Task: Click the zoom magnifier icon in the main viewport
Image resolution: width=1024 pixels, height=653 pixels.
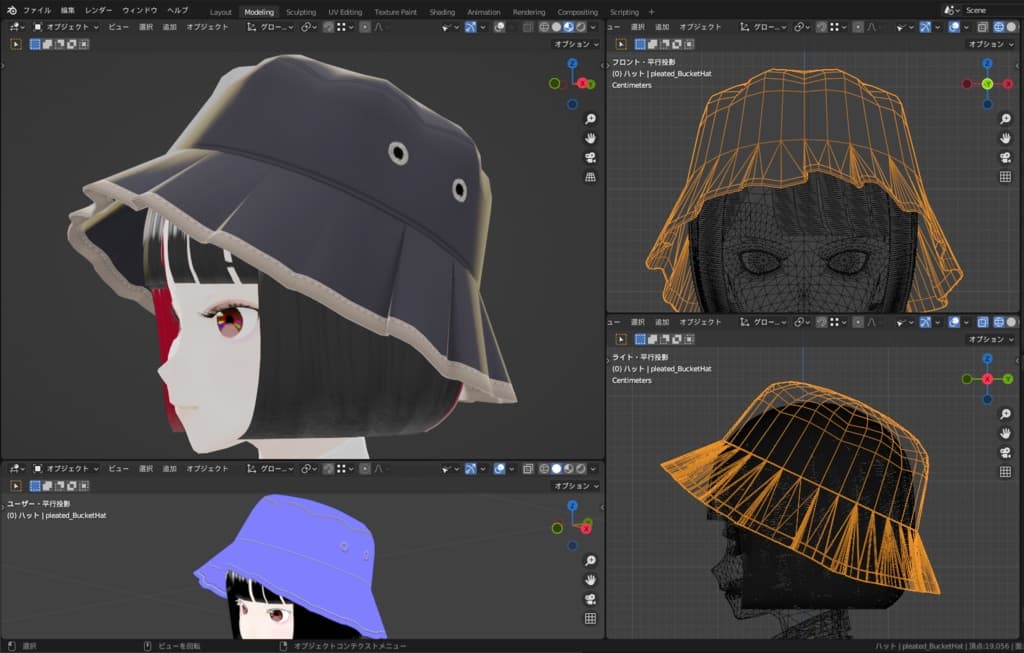Action: pyautogui.click(x=590, y=117)
